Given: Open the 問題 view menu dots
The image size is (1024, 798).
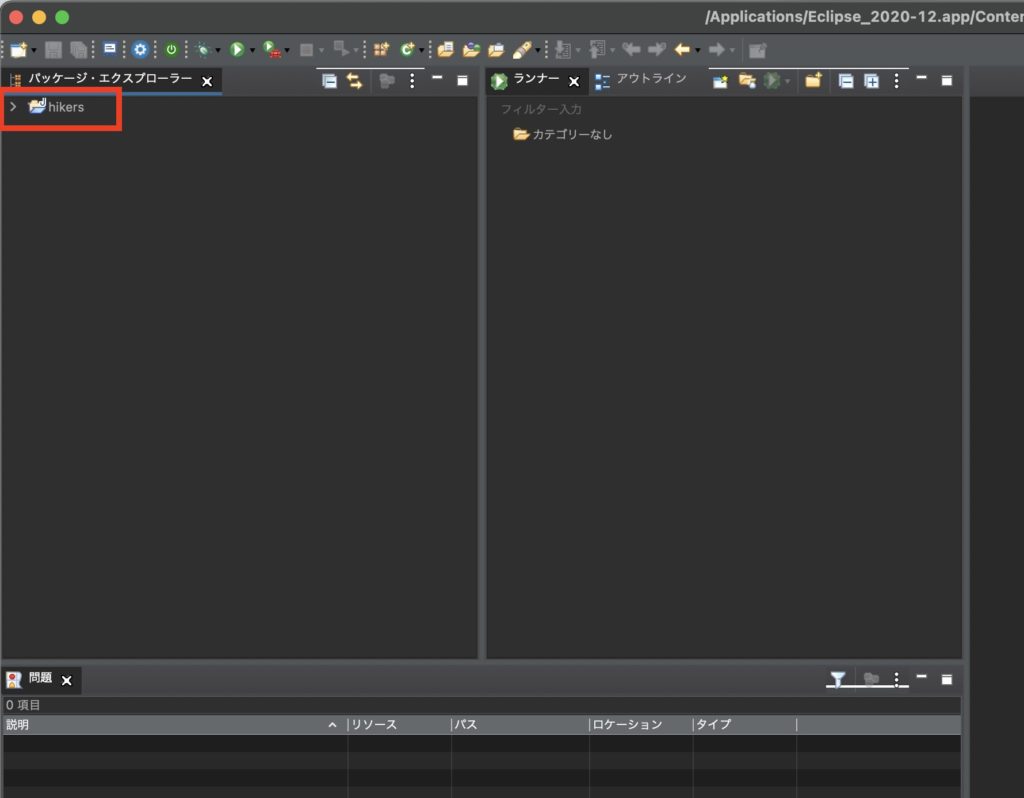Looking at the screenshot, I should (897, 680).
